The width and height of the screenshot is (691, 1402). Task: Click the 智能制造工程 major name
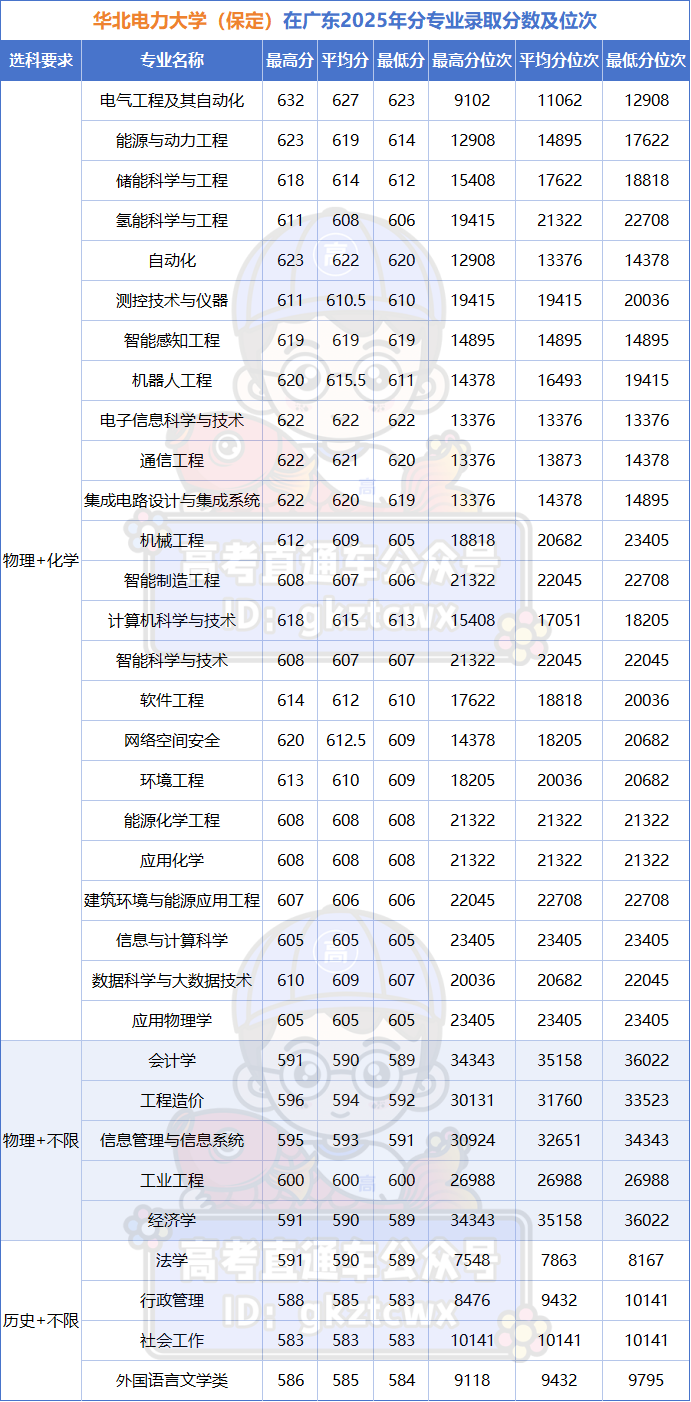click(172, 580)
